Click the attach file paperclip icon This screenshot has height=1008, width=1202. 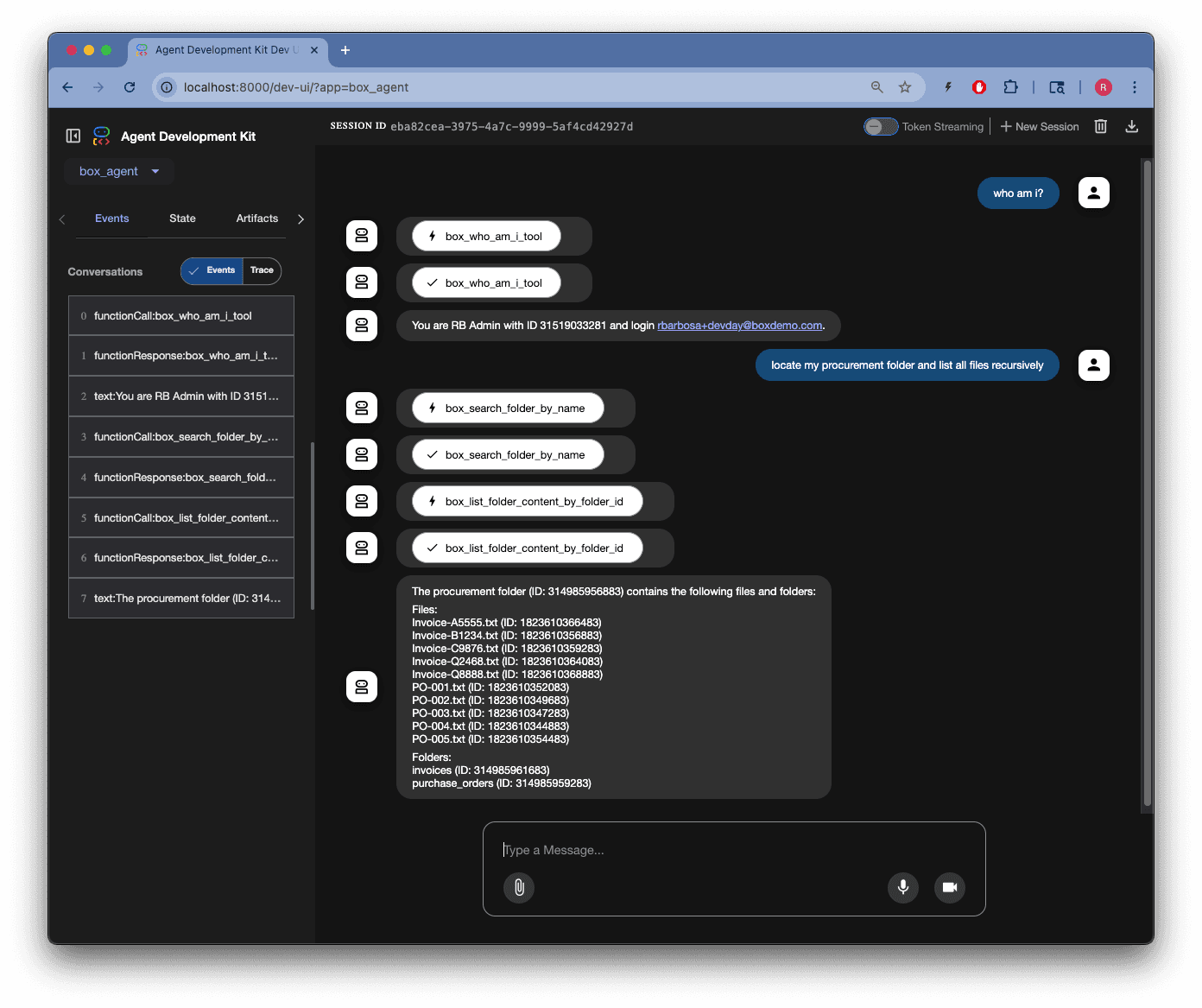coord(519,887)
